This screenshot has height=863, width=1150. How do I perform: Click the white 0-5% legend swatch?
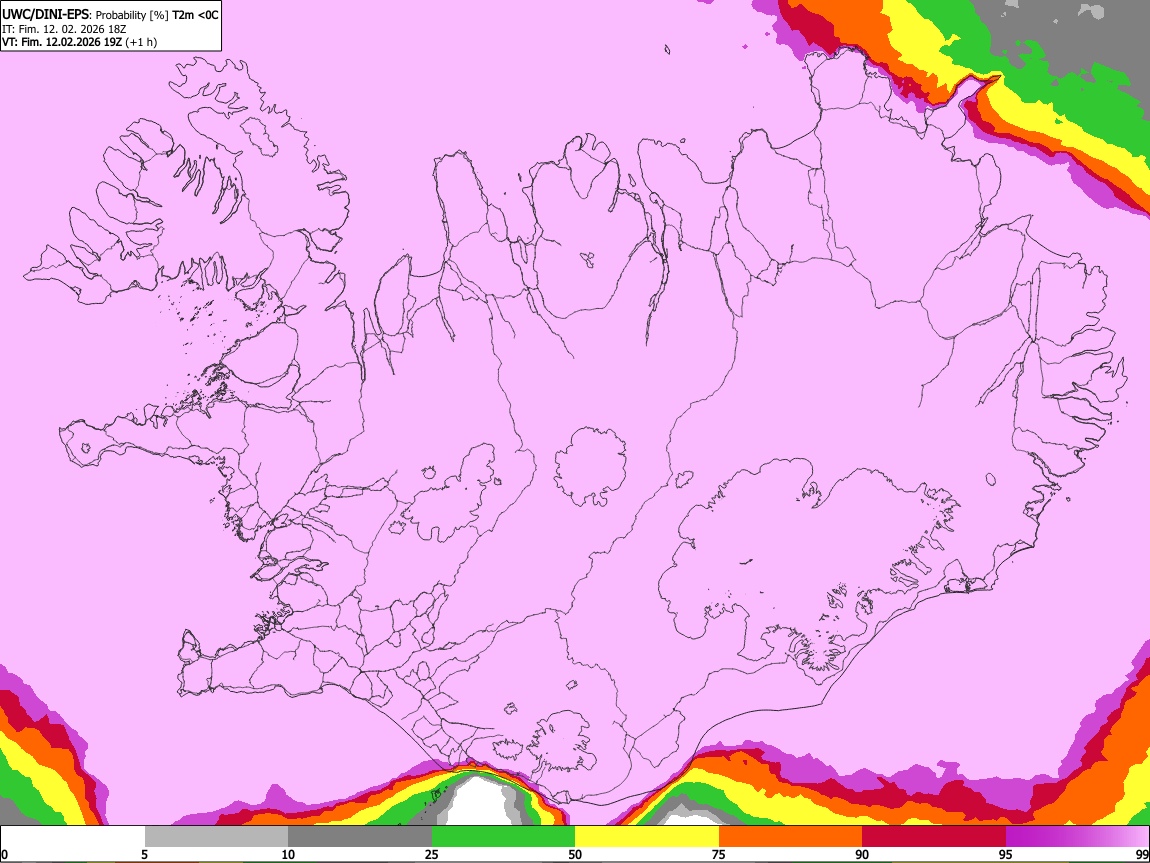(x=73, y=836)
